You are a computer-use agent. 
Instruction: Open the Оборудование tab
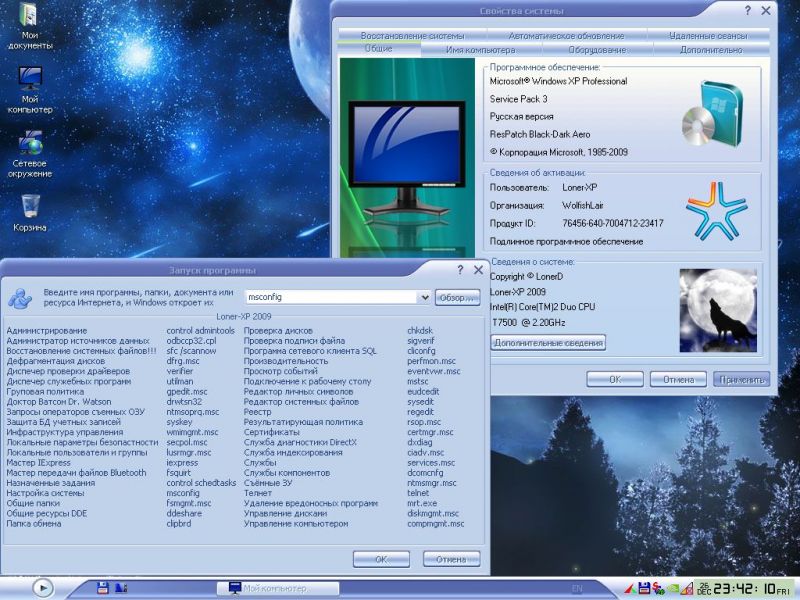(597, 49)
